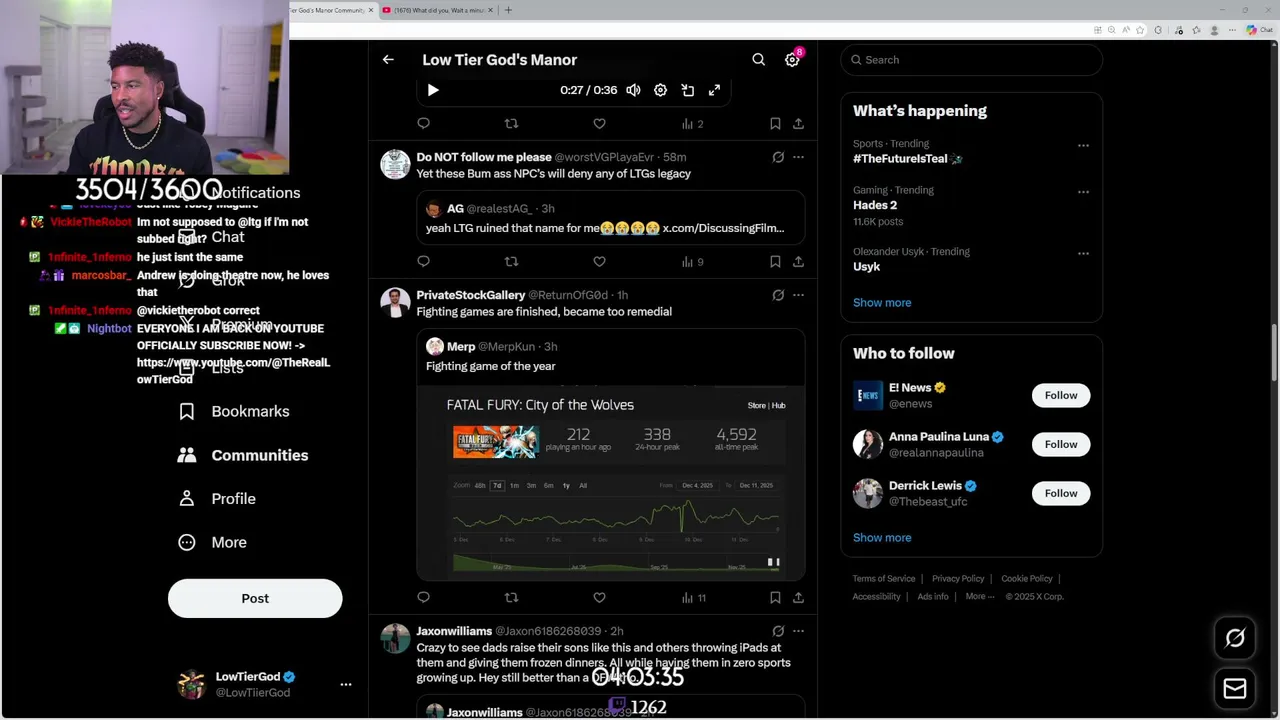Repost the top video post

coord(511,124)
